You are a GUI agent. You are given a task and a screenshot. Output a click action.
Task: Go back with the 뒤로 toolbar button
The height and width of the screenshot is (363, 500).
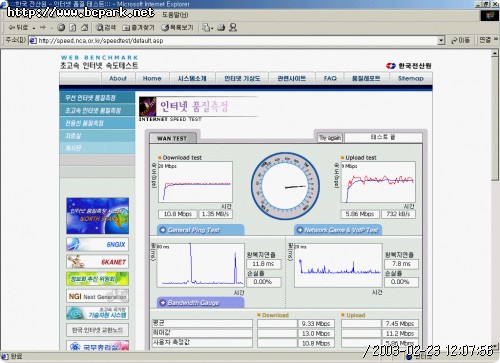click(18, 27)
